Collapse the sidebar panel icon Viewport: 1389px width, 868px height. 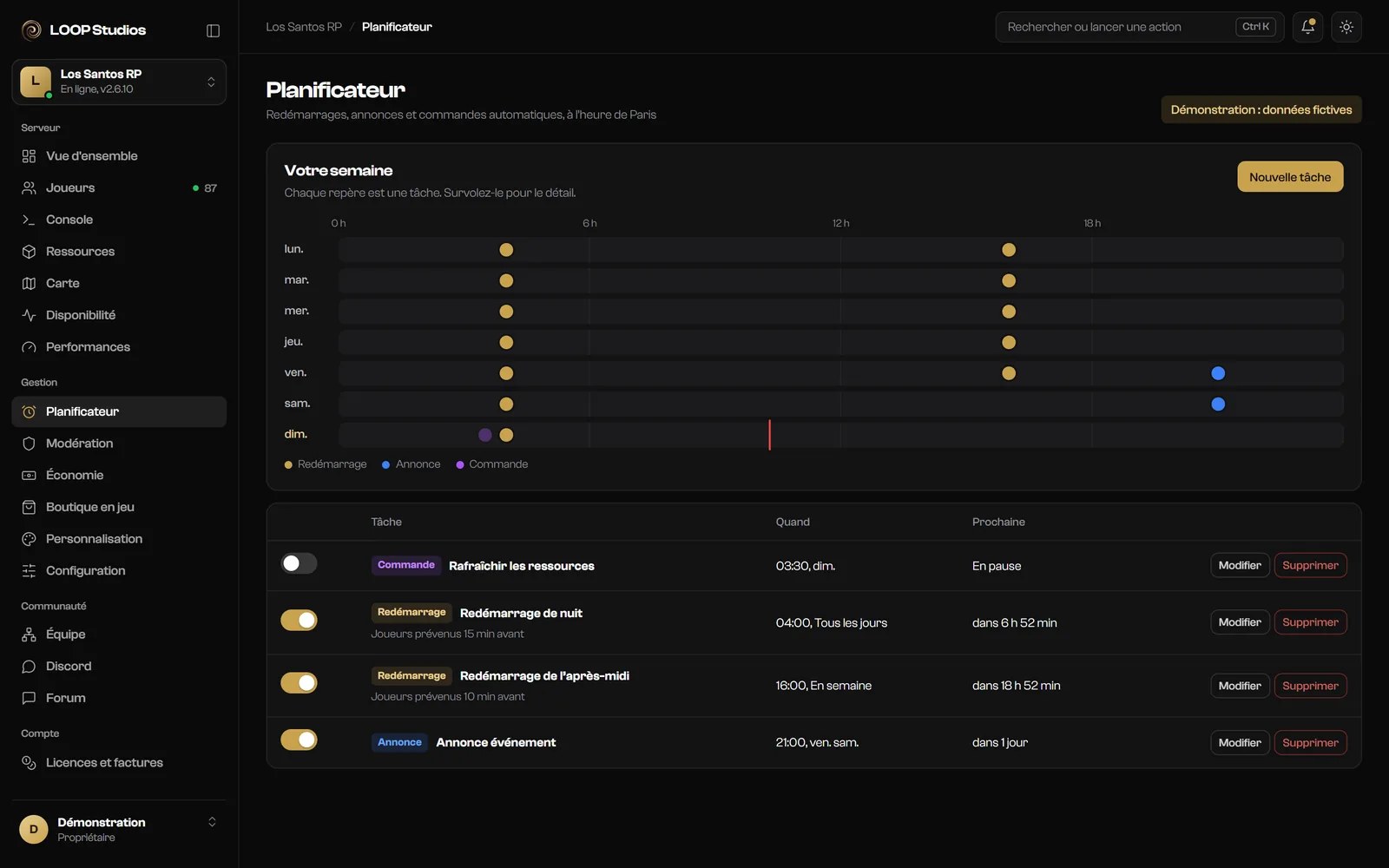[213, 30]
